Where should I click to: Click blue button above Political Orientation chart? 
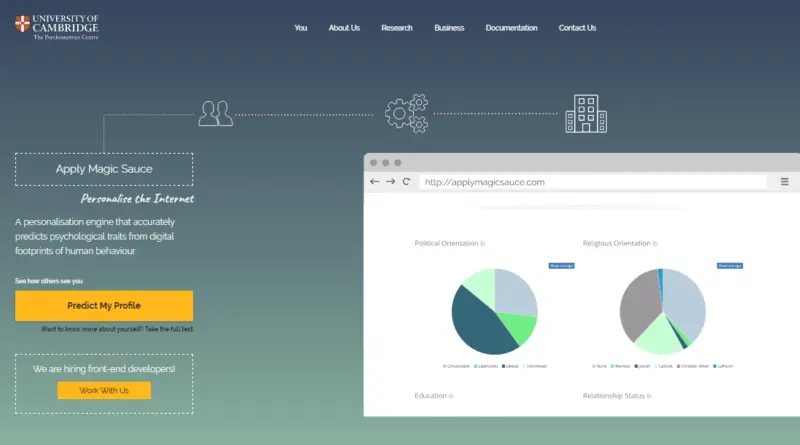(561, 266)
